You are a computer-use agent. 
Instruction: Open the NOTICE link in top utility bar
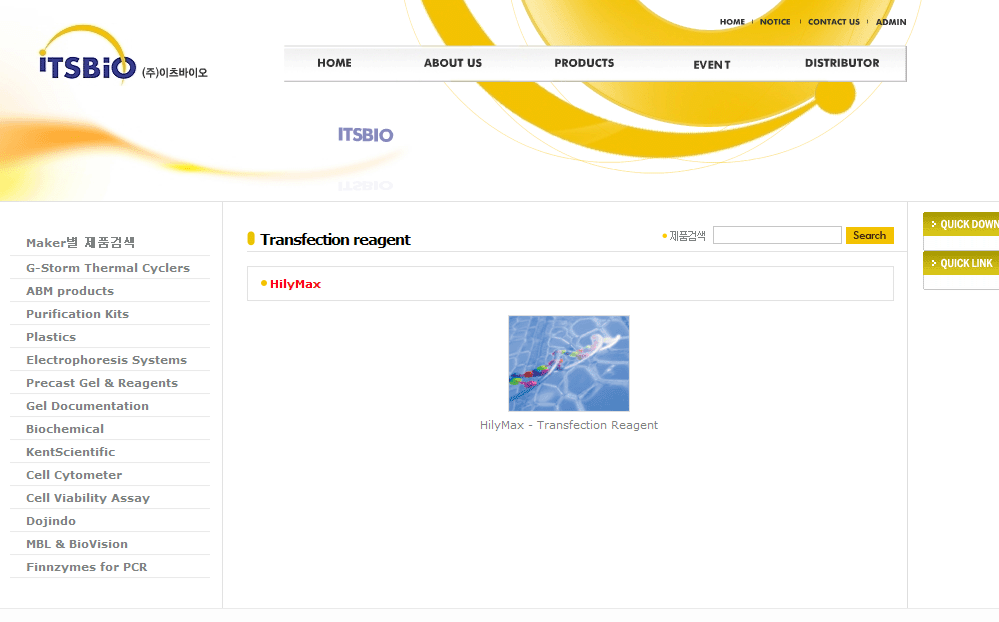pyautogui.click(x=775, y=22)
